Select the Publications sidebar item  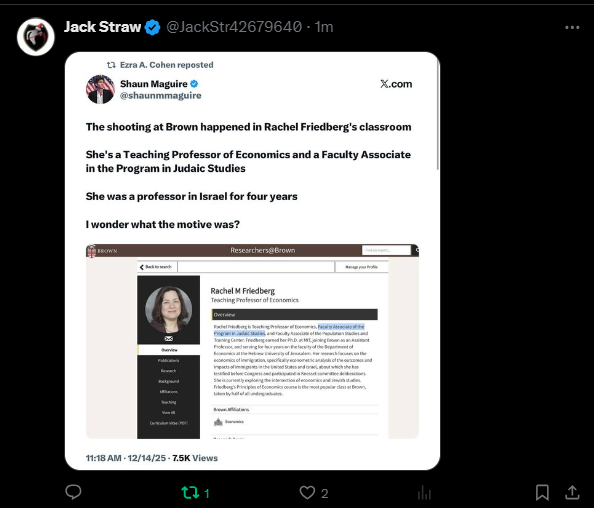pyautogui.click(x=169, y=360)
